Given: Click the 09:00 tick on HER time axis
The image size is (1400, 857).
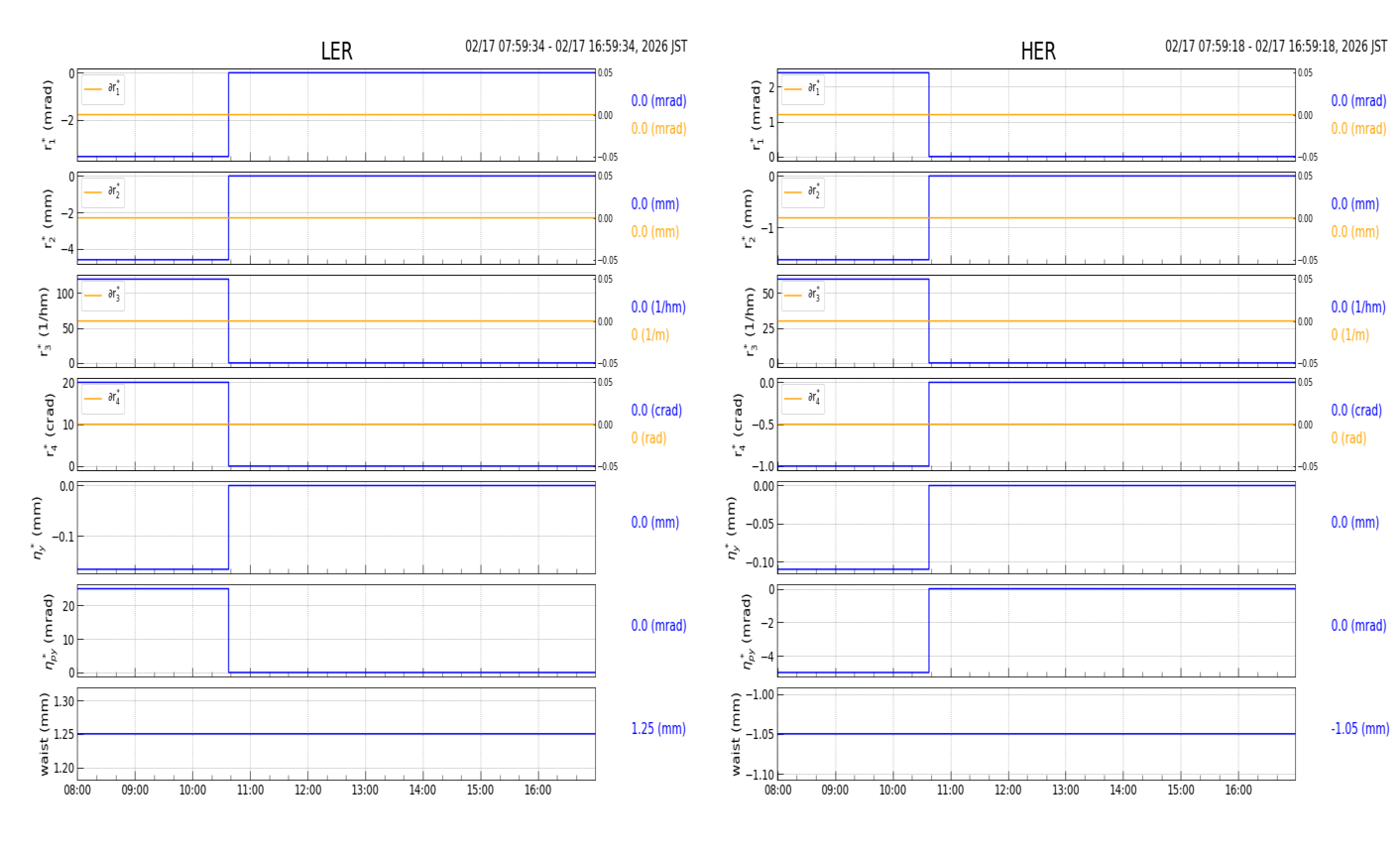Looking at the screenshot, I should [835, 791].
